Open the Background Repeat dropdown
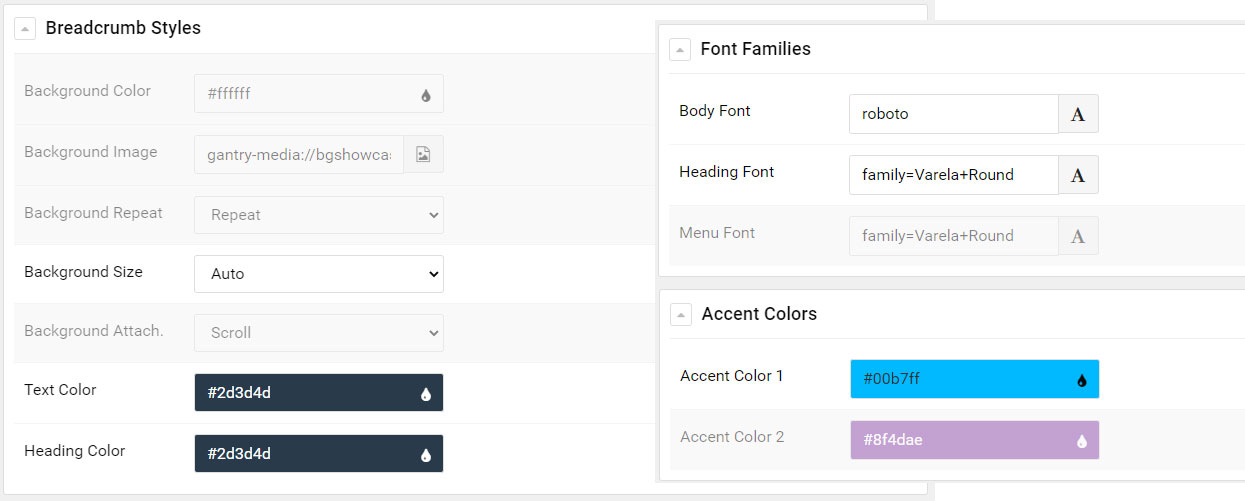This screenshot has width=1245, height=501. tap(319, 215)
